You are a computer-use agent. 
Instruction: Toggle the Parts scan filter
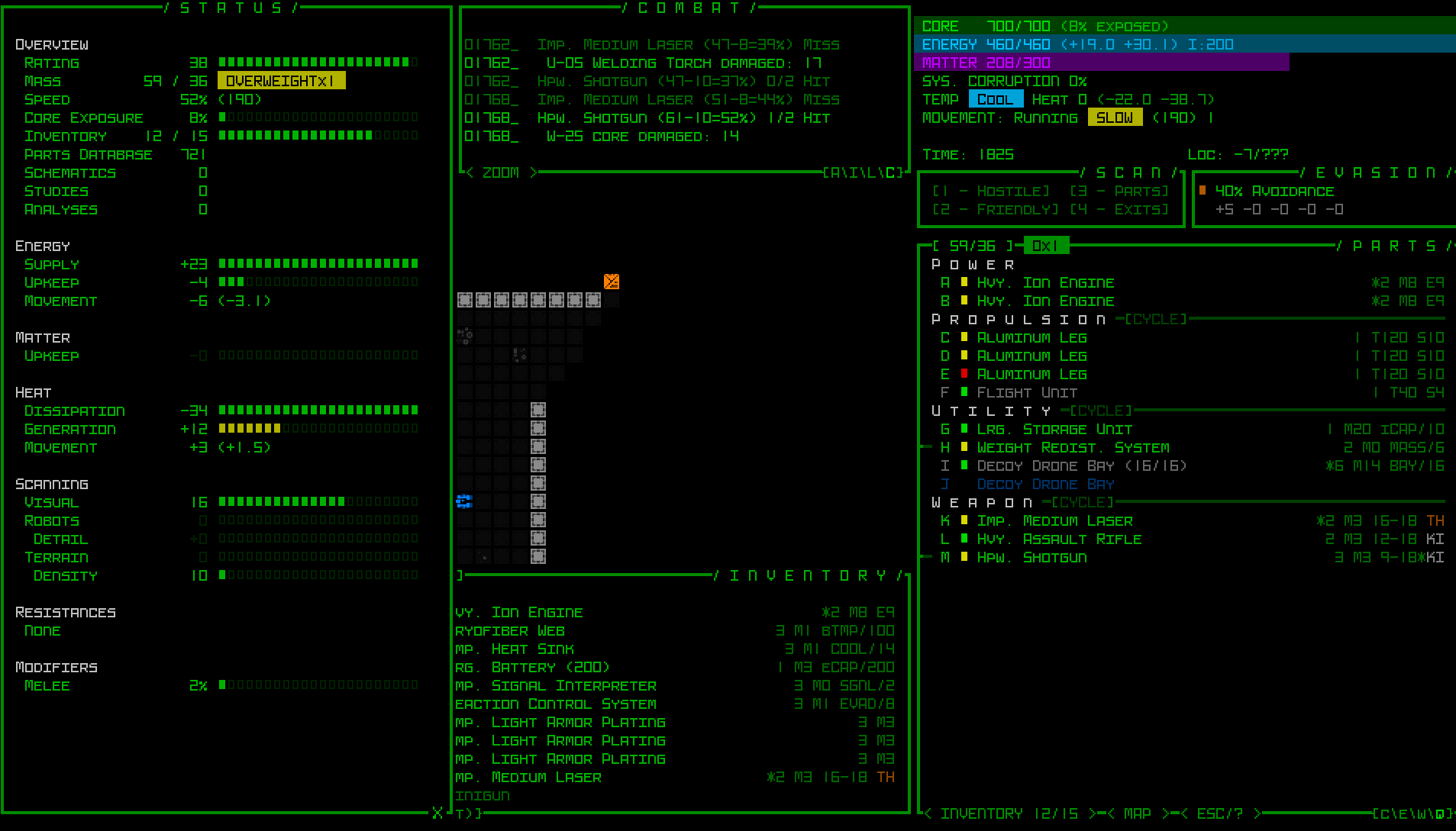click(x=1119, y=191)
